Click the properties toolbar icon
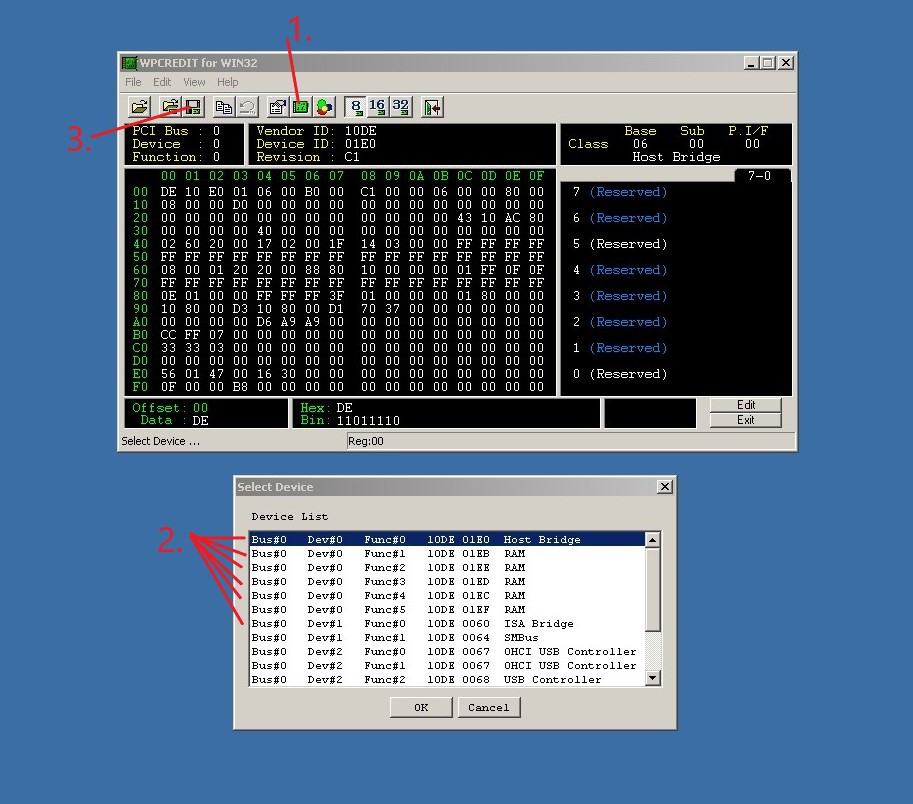 tap(278, 107)
